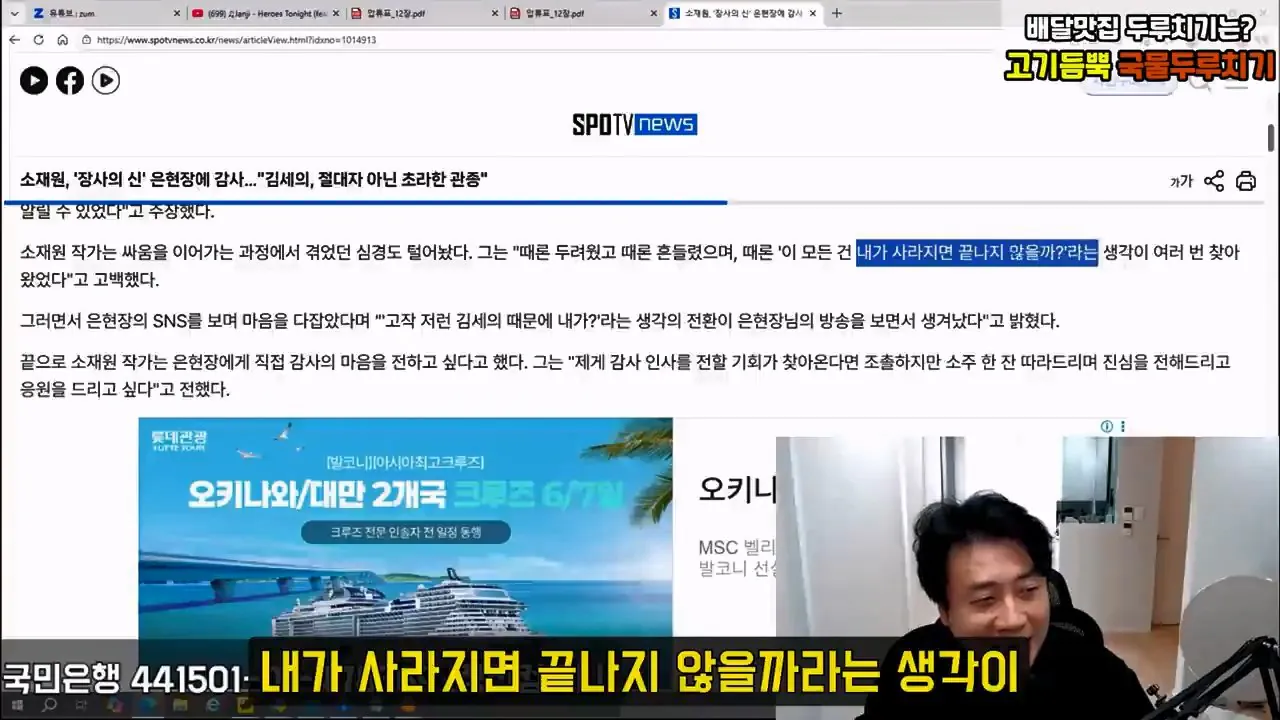Click the ad info 'i' icon
This screenshot has height=720, width=1280.
click(x=1107, y=426)
